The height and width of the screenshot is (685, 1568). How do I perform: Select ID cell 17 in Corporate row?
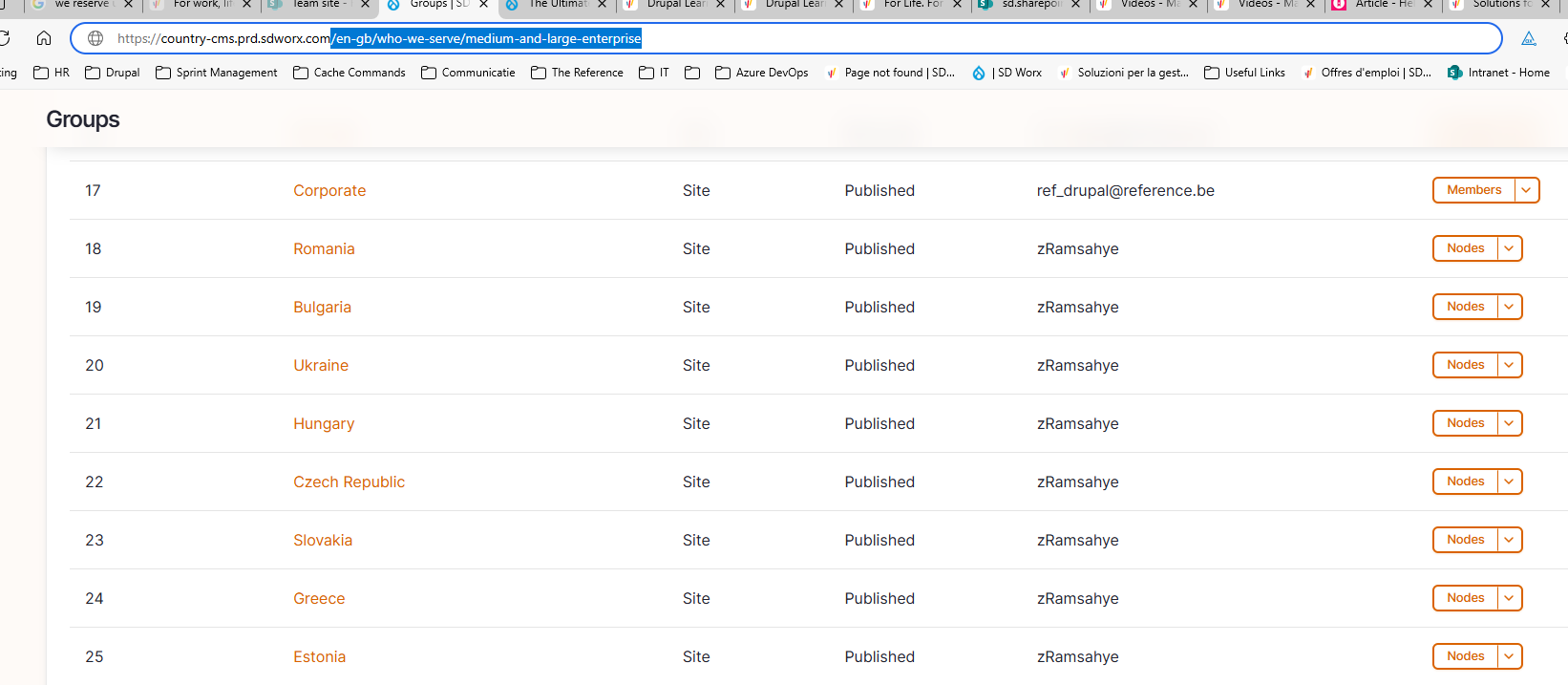click(x=93, y=190)
